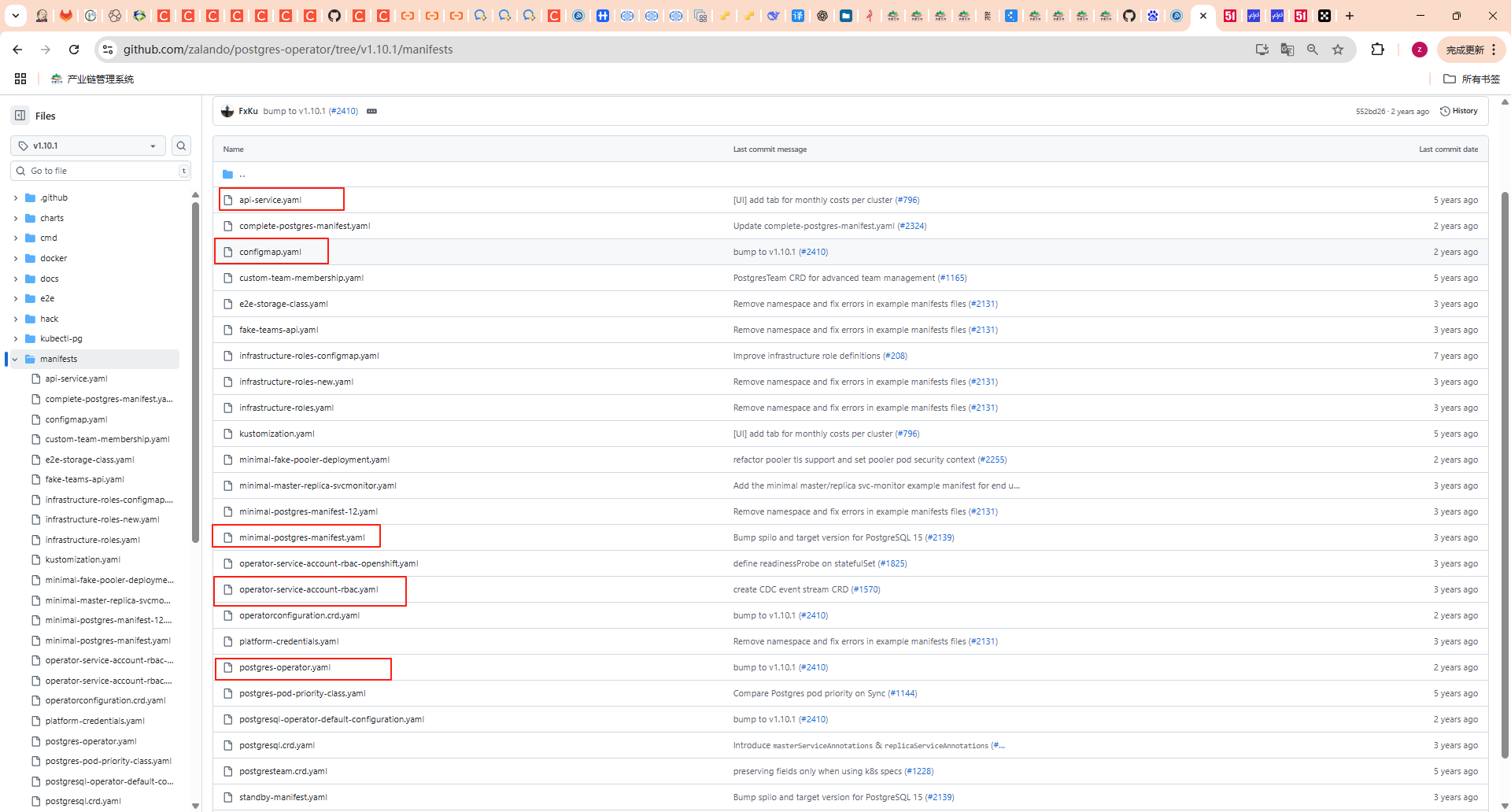Open apps grid in bookmarks bar
The width and height of the screenshot is (1511, 812).
[20, 79]
